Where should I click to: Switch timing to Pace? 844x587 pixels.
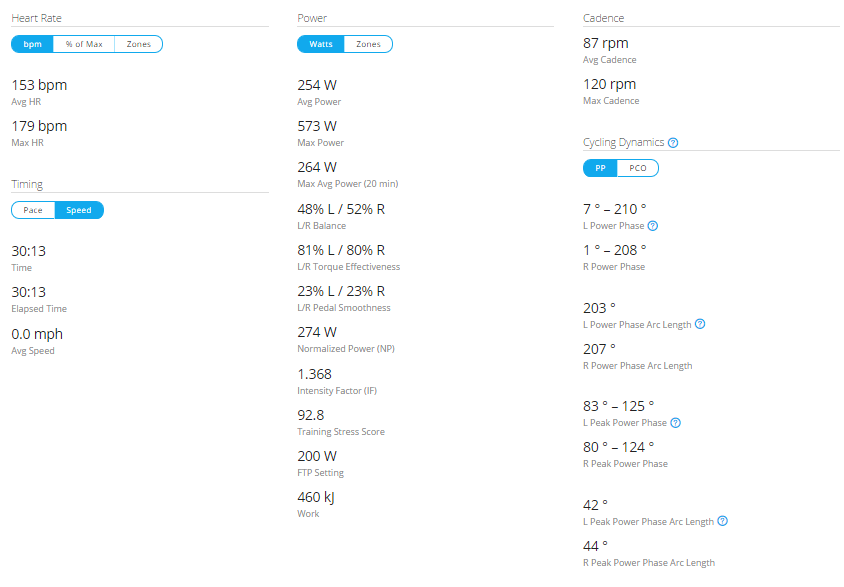click(x=33, y=210)
